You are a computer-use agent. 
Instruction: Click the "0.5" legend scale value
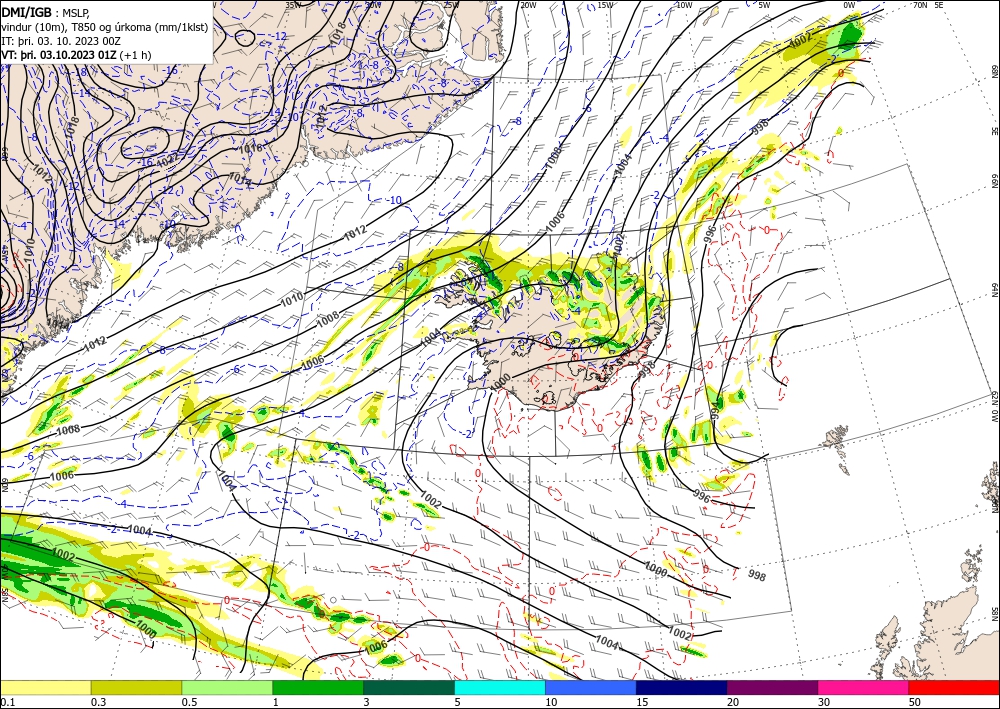coord(189,702)
